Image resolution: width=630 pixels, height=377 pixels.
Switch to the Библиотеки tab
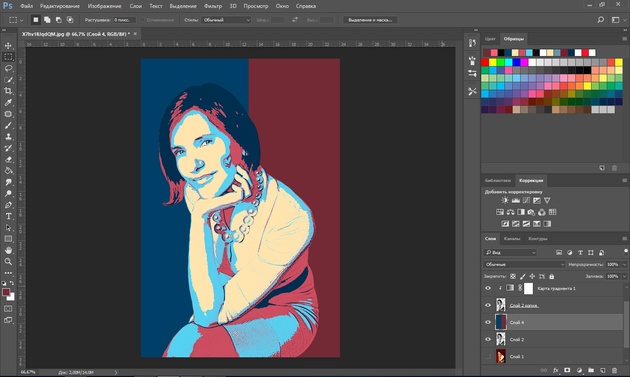pos(497,180)
